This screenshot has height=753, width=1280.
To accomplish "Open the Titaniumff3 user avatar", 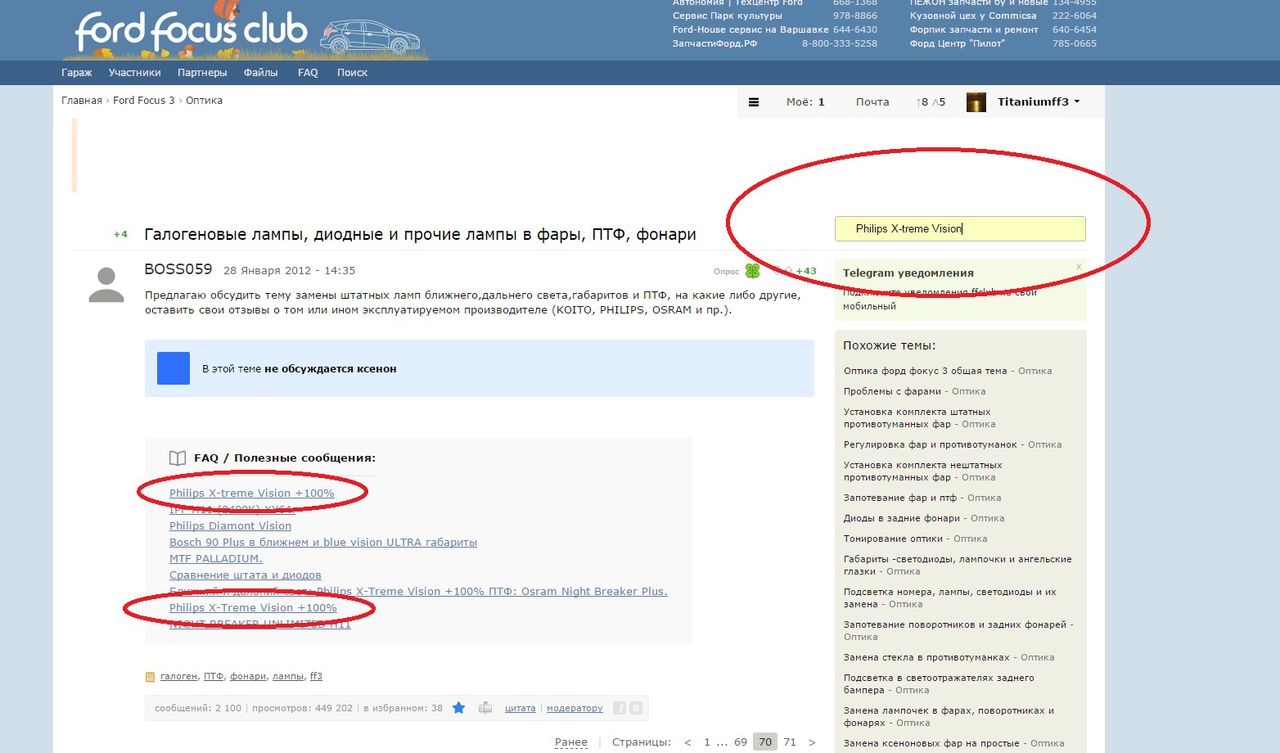I will click(x=976, y=102).
